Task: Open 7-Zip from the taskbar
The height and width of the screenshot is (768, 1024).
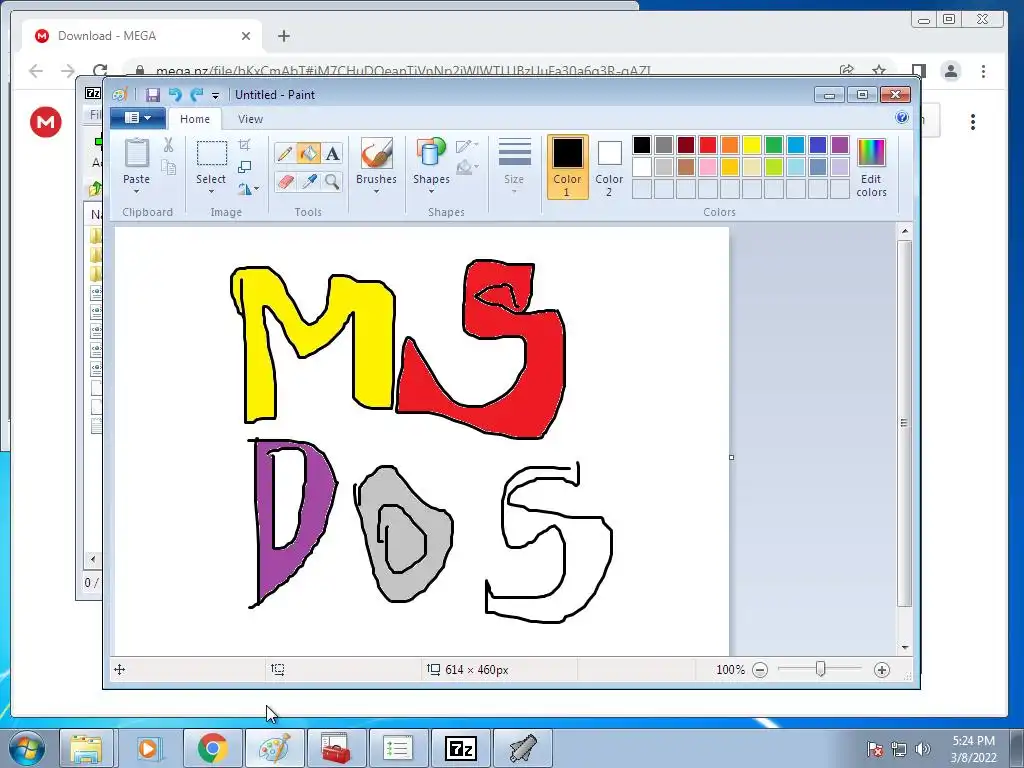Action: [x=460, y=748]
